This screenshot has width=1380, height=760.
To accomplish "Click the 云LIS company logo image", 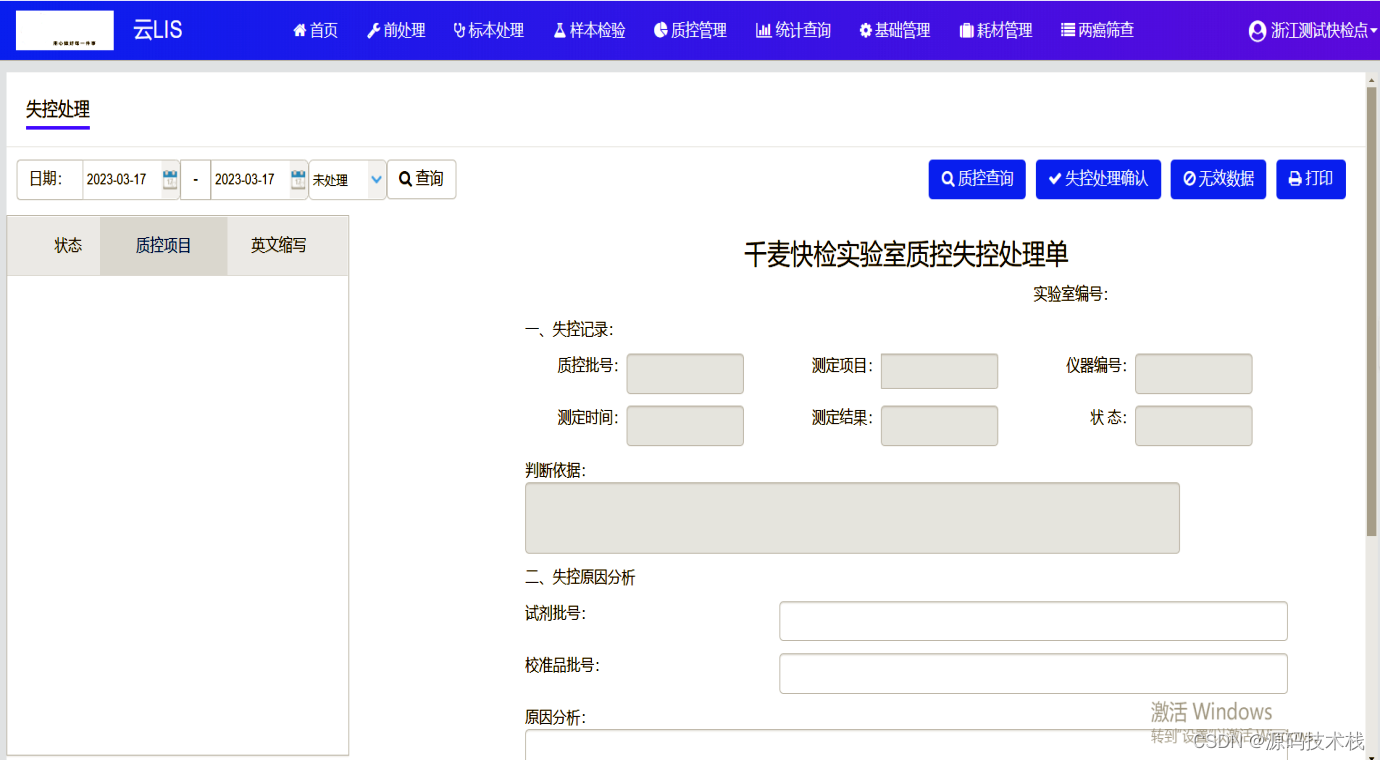I will 65,31.
